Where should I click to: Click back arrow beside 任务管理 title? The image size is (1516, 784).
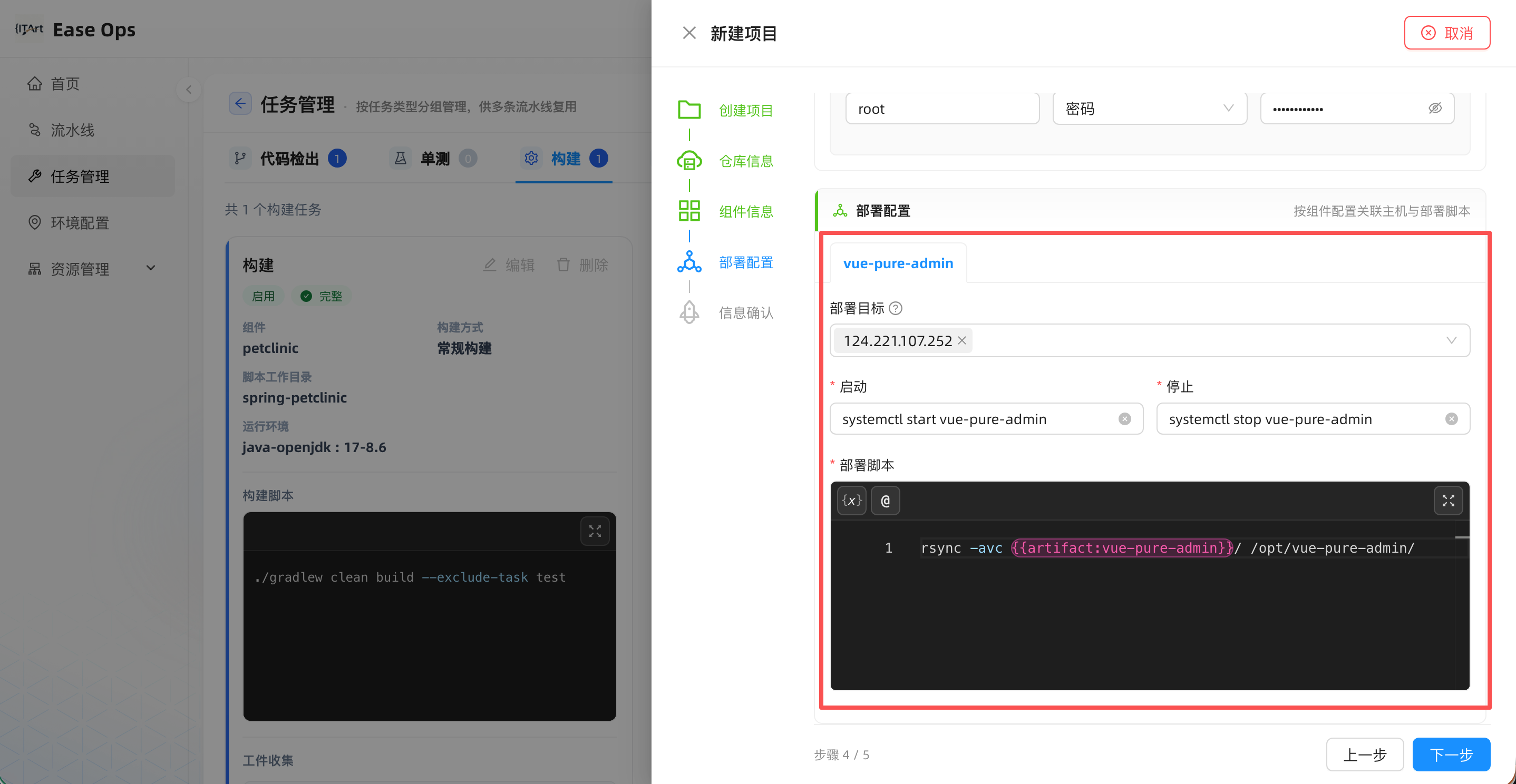[239, 103]
